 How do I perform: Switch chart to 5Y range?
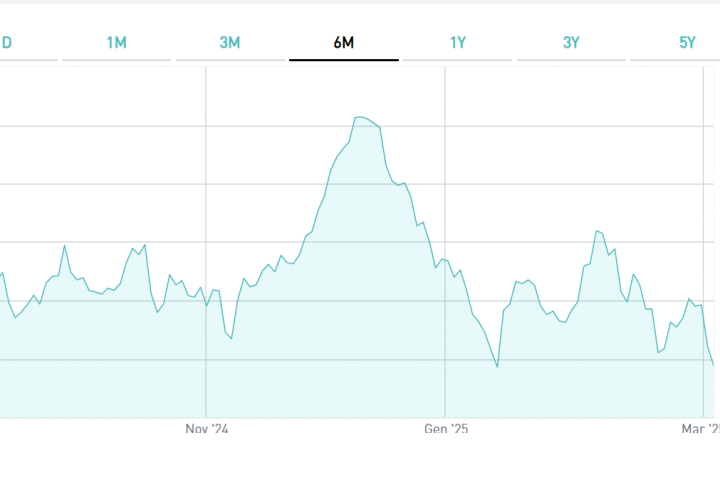tap(687, 42)
